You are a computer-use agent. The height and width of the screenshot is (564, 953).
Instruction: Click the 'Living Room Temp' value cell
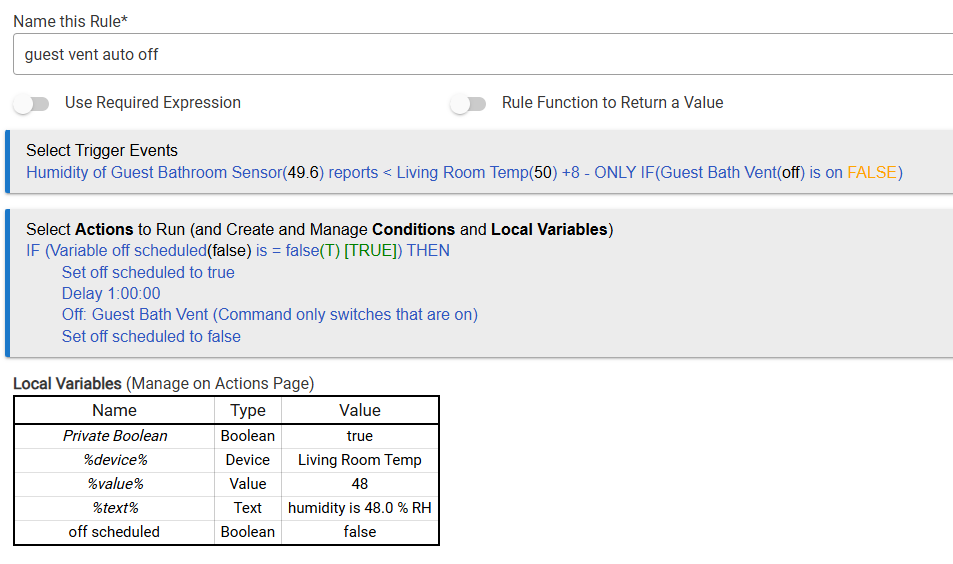[x=360, y=460]
